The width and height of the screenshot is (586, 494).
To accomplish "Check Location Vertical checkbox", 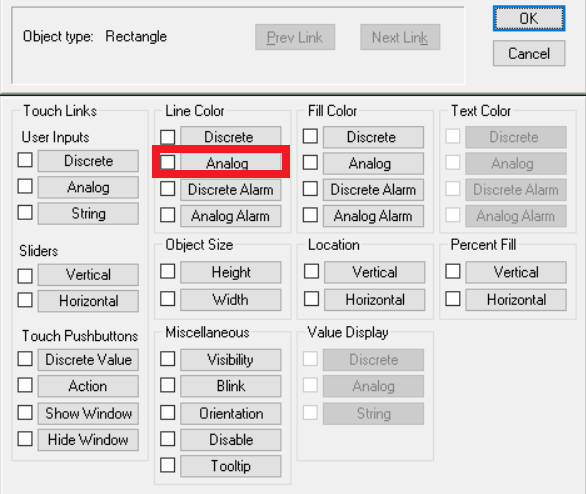I will pos(311,271).
